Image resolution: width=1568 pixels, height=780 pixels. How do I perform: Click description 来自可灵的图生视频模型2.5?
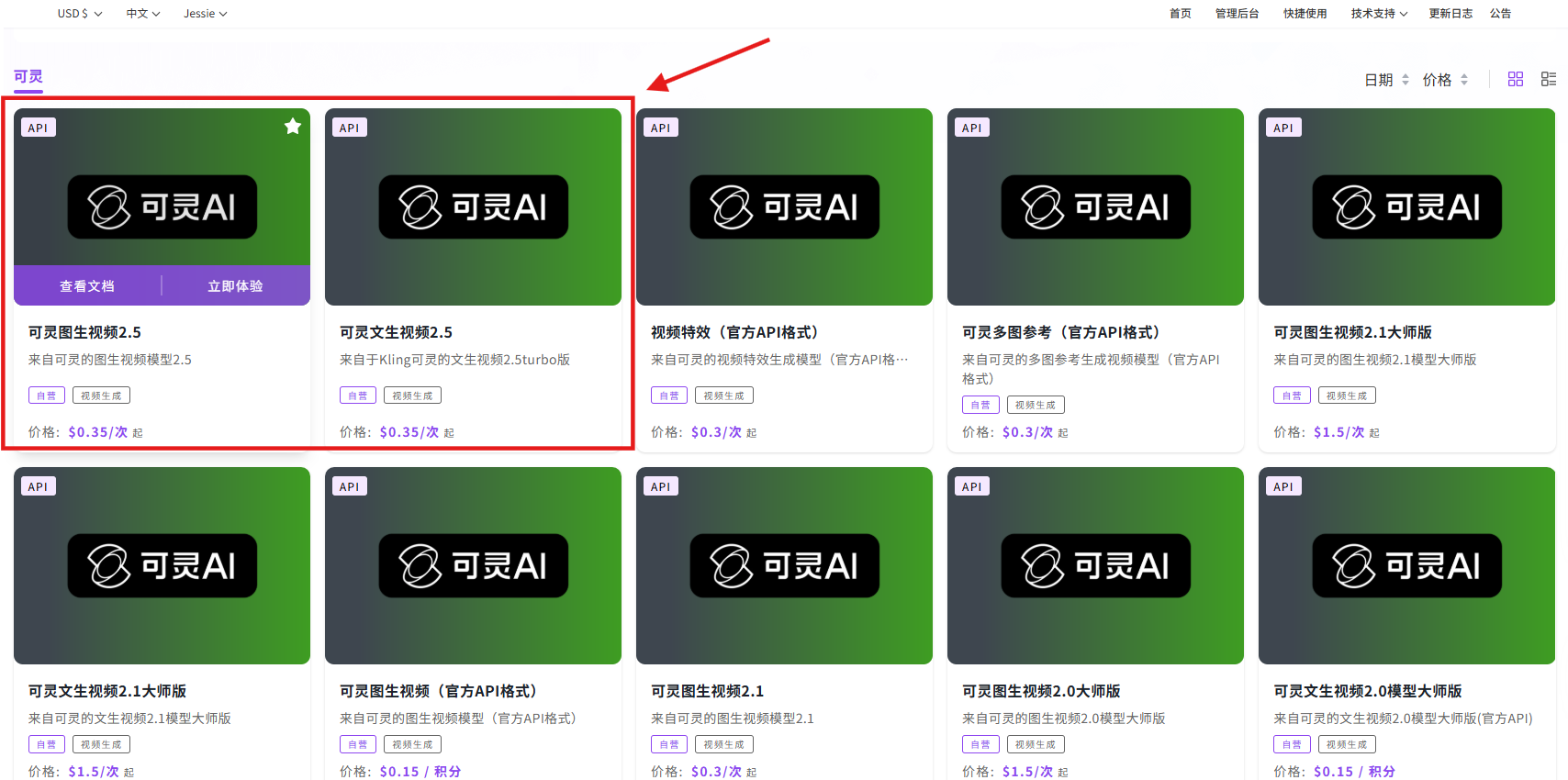(109, 360)
